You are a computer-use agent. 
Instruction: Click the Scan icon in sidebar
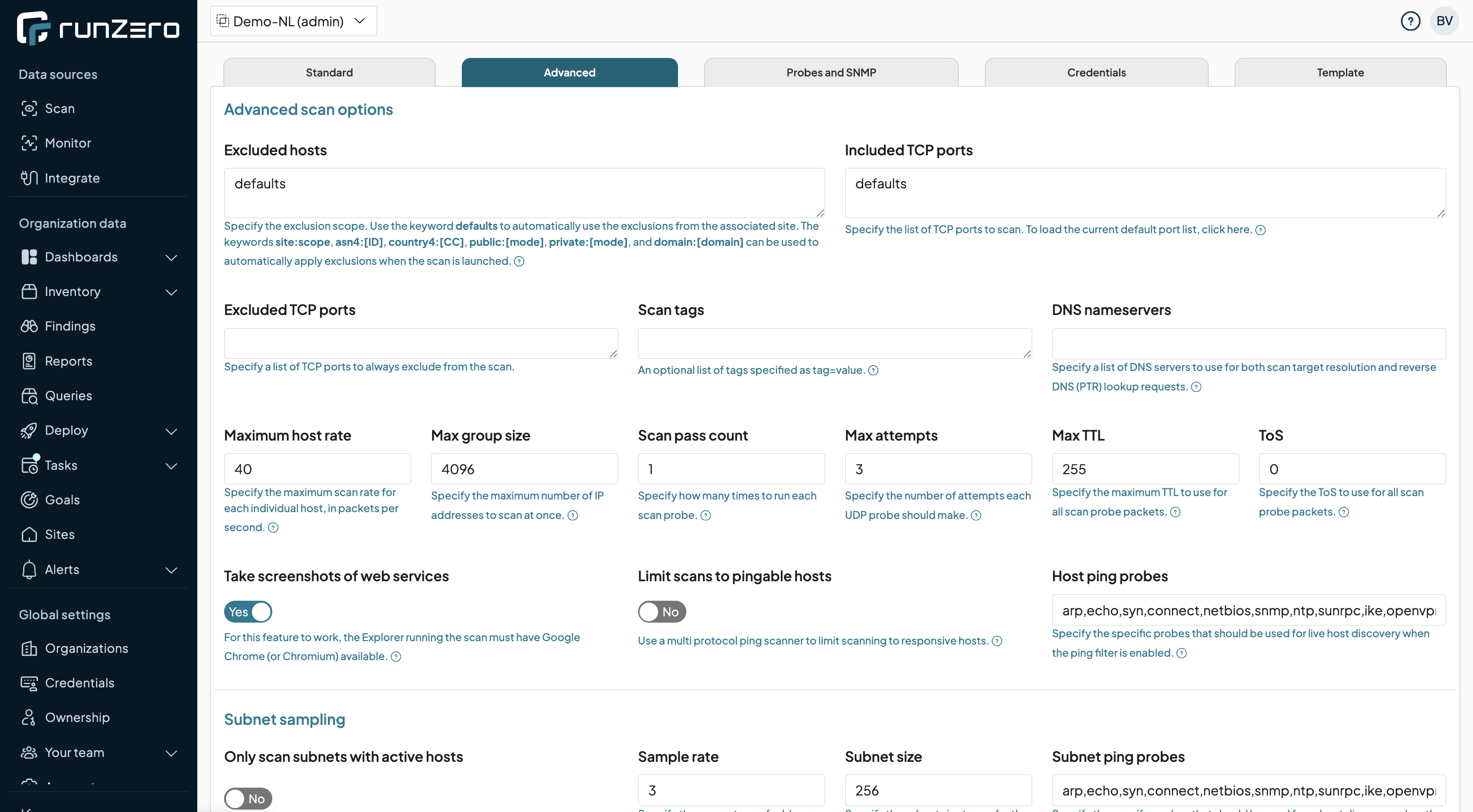(29, 108)
